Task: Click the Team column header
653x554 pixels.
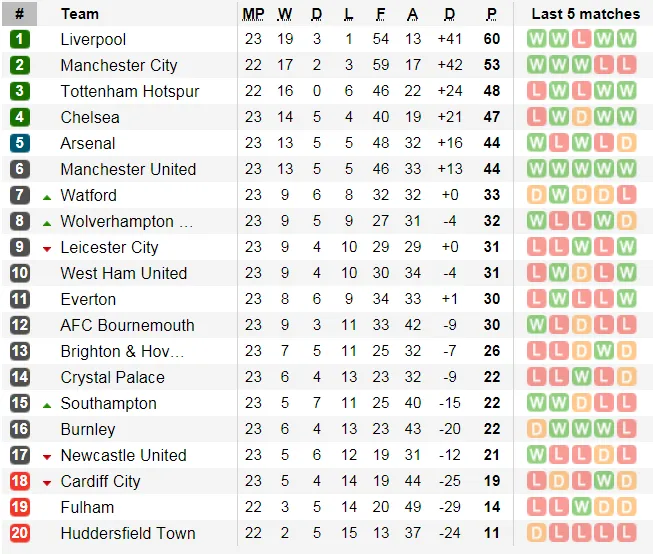Action: coord(80,14)
